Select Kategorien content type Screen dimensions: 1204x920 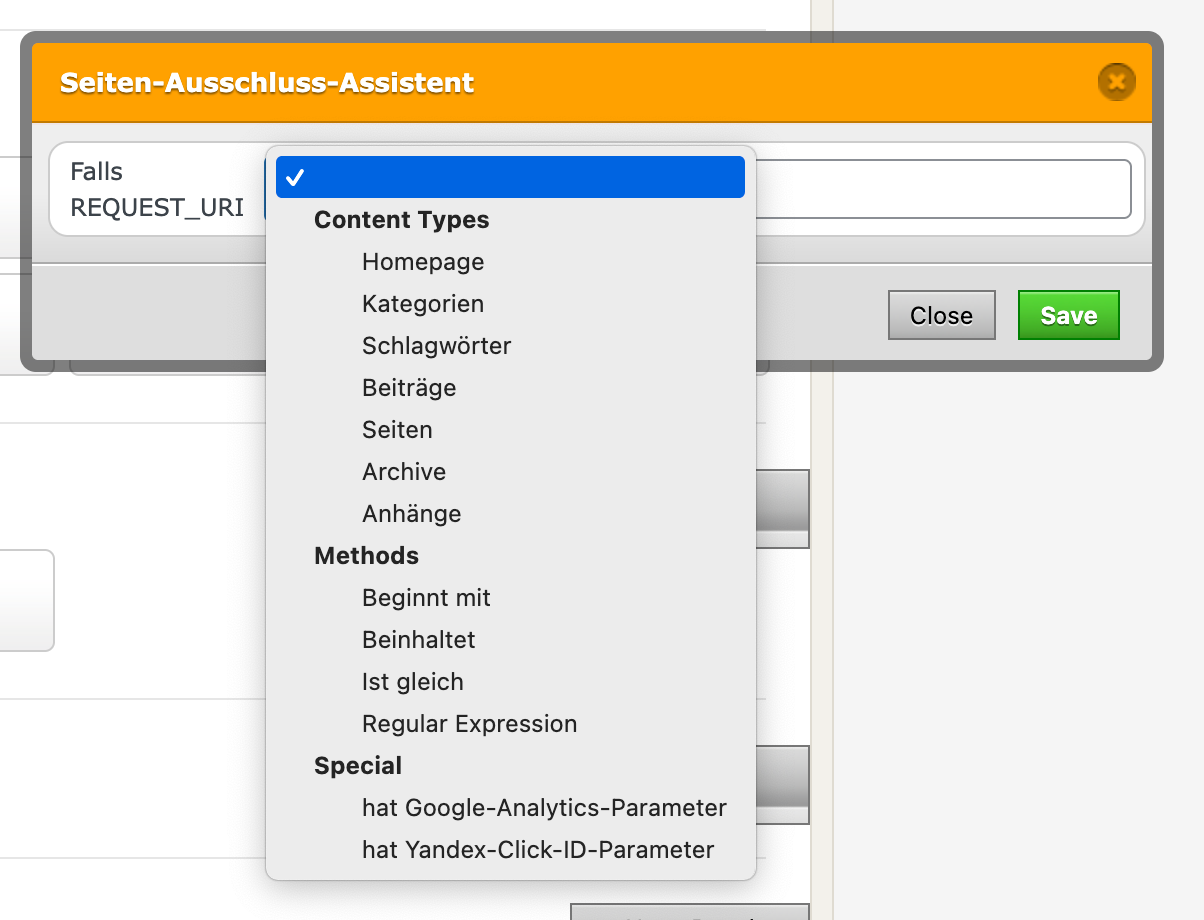(x=423, y=304)
